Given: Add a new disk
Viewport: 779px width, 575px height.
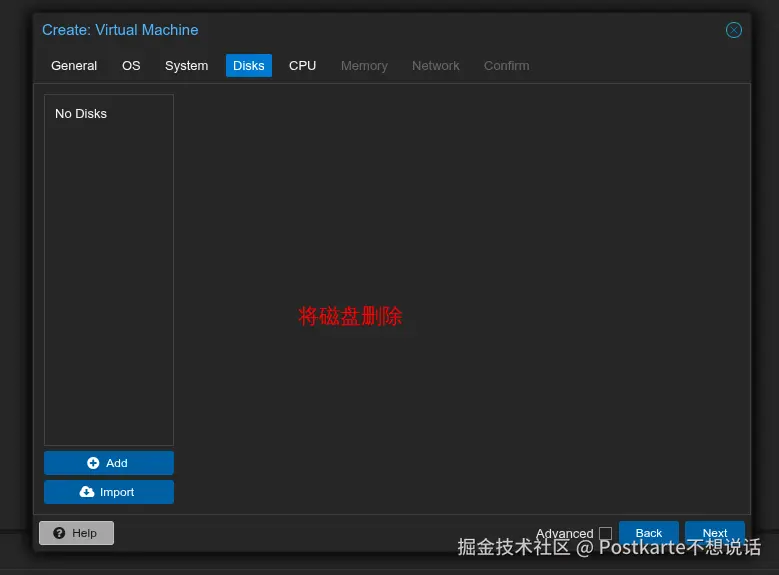Looking at the screenshot, I should (x=109, y=463).
